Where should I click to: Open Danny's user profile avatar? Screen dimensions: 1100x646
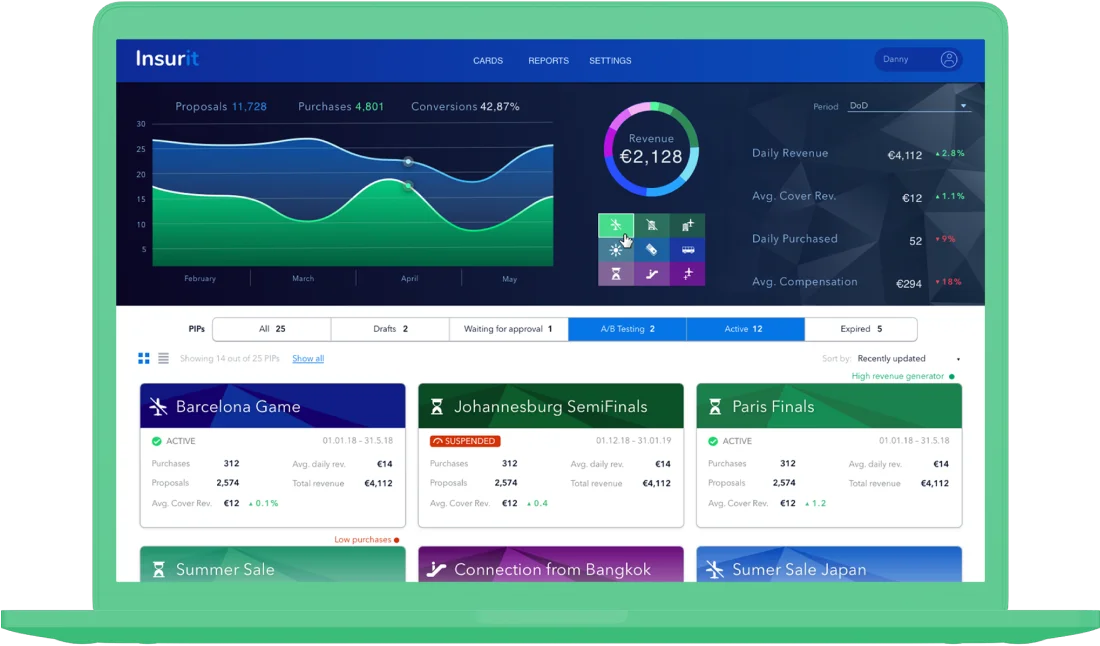pos(948,60)
